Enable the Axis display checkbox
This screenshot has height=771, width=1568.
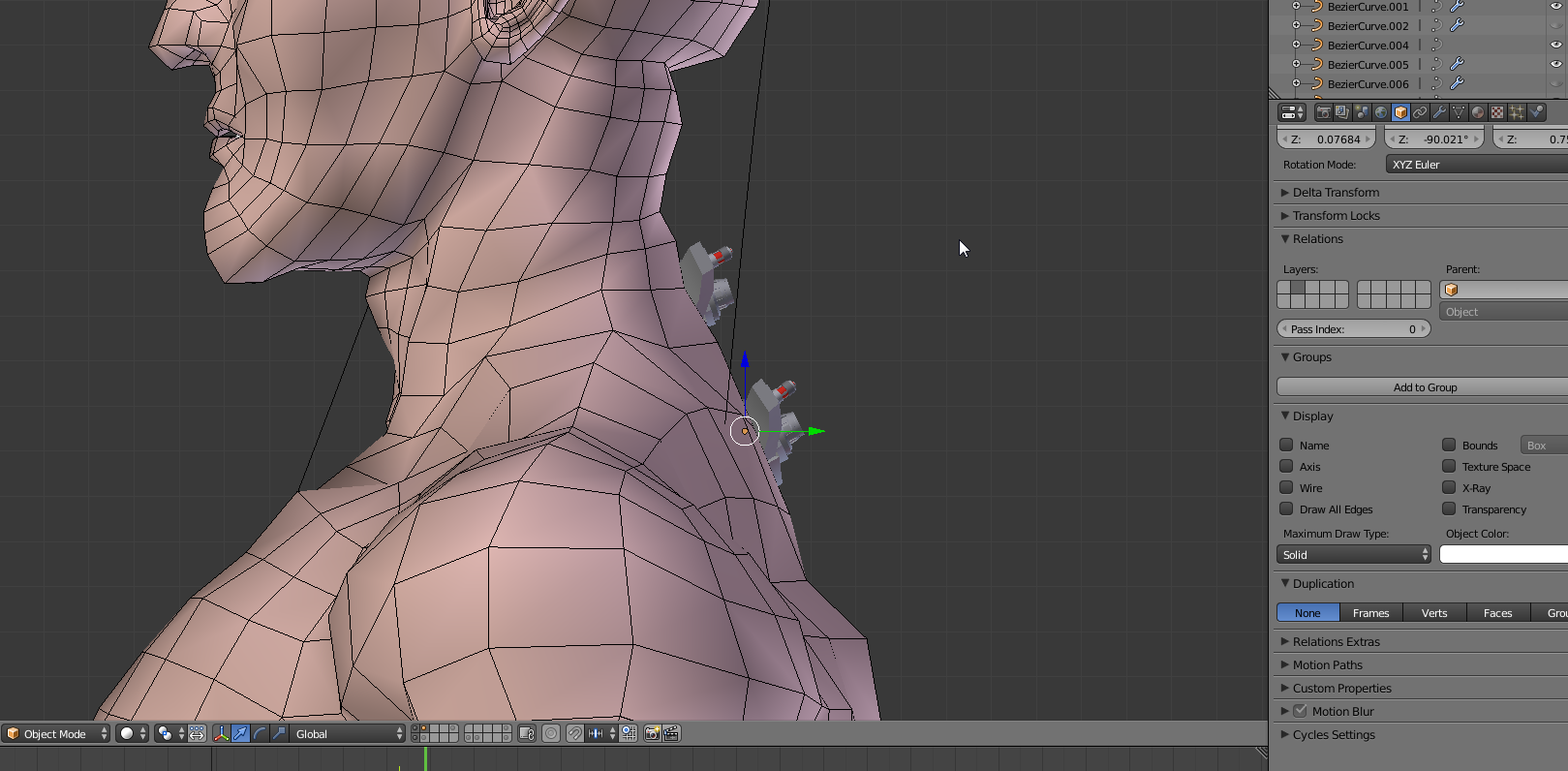coord(1286,466)
